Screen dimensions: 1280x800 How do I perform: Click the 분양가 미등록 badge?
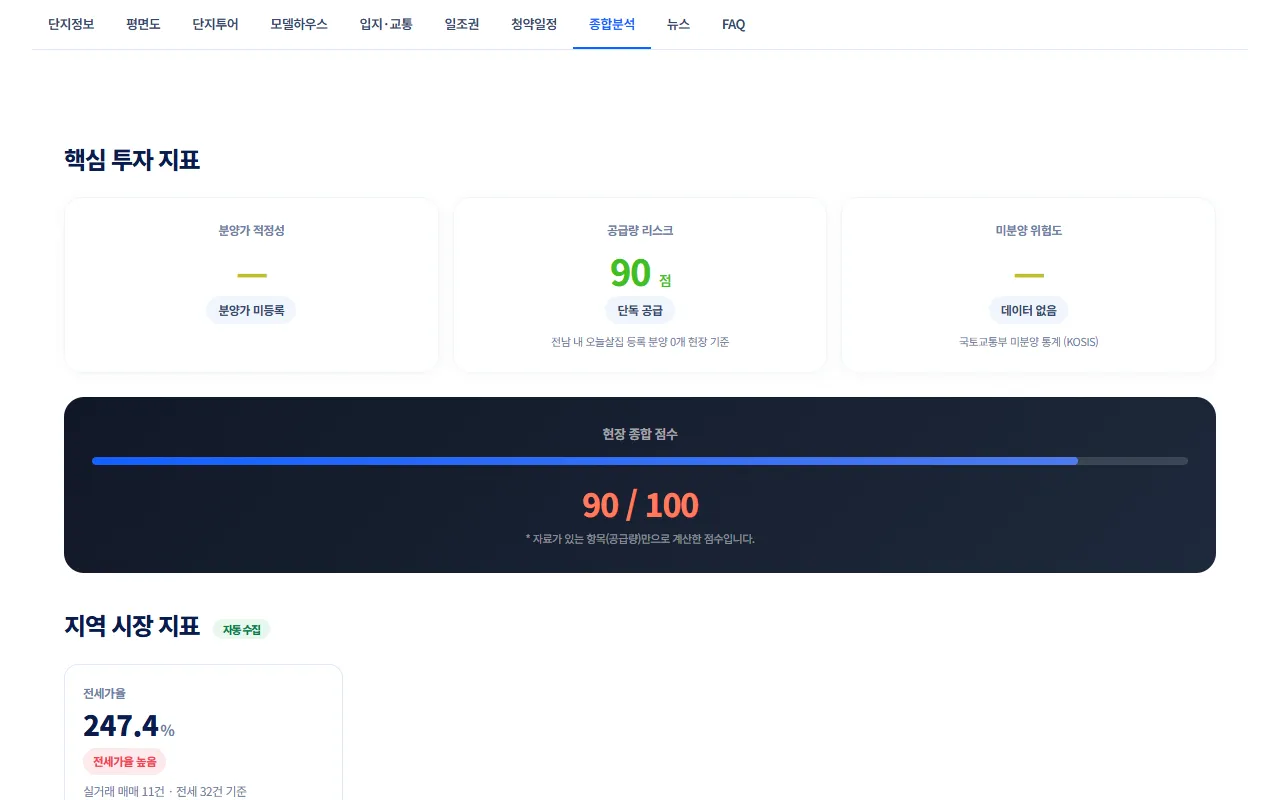(x=251, y=310)
